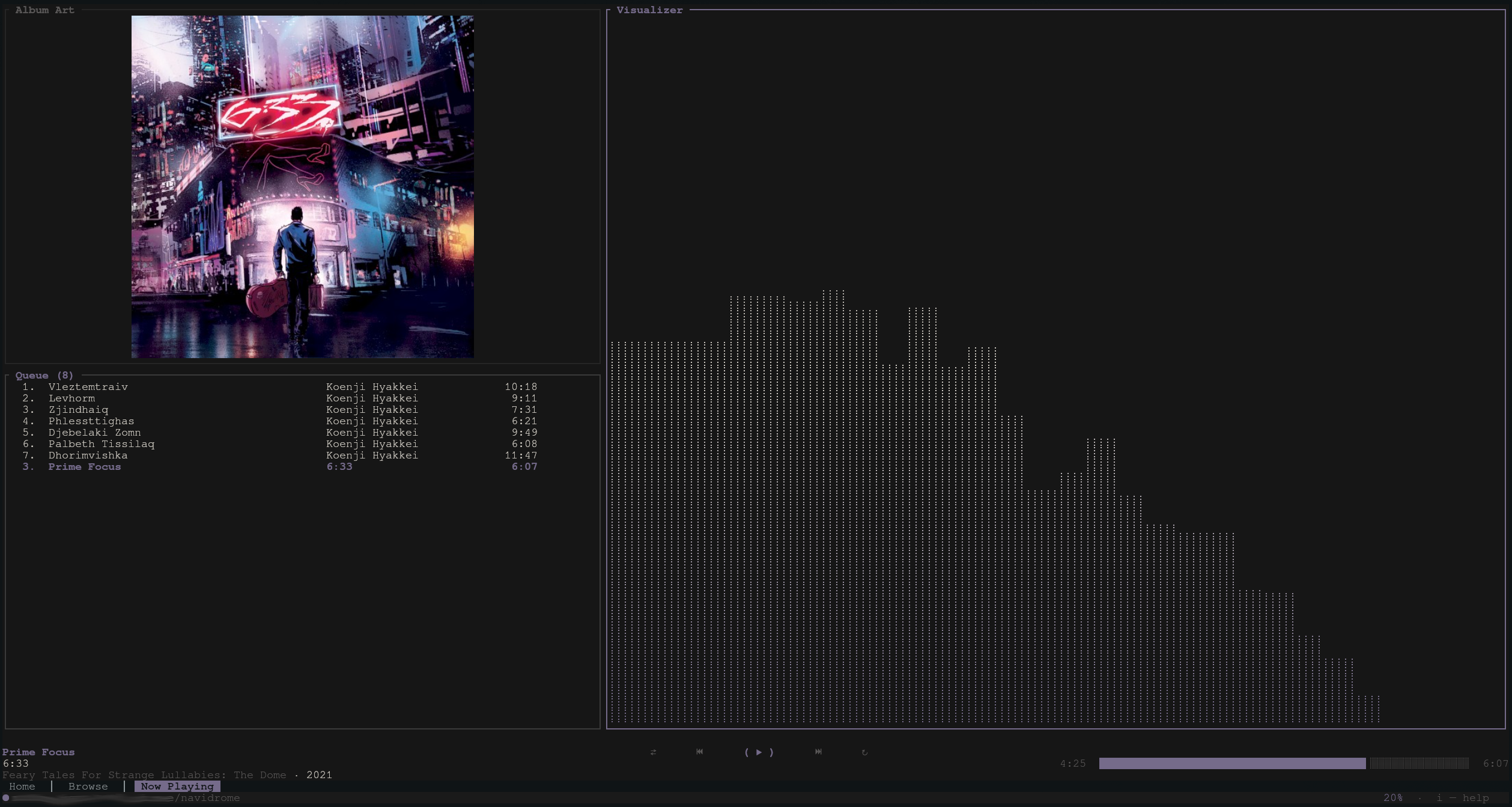Select queue track Palbeth Tissilaq
Screen dimensions: 1512x807
280,443
